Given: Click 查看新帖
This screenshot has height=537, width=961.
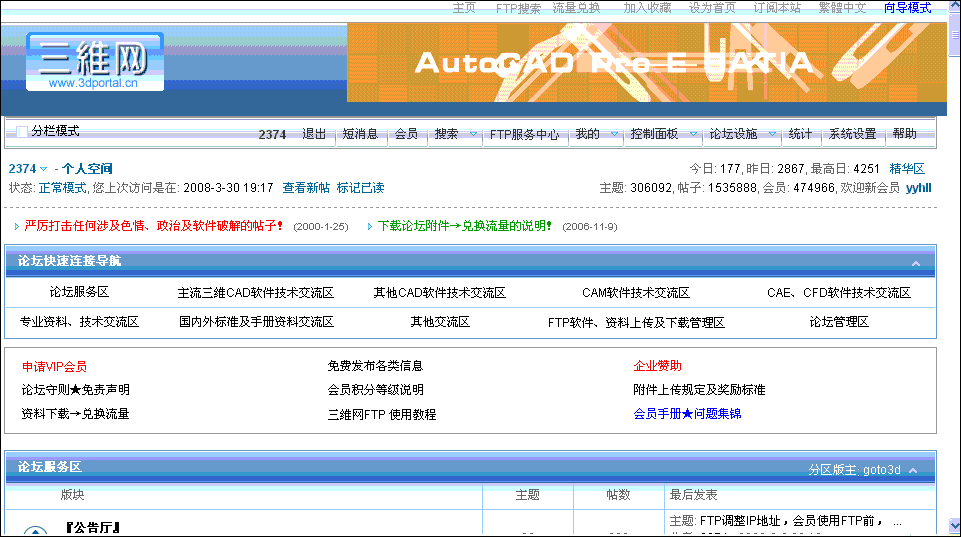Looking at the screenshot, I should (x=306, y=188).
